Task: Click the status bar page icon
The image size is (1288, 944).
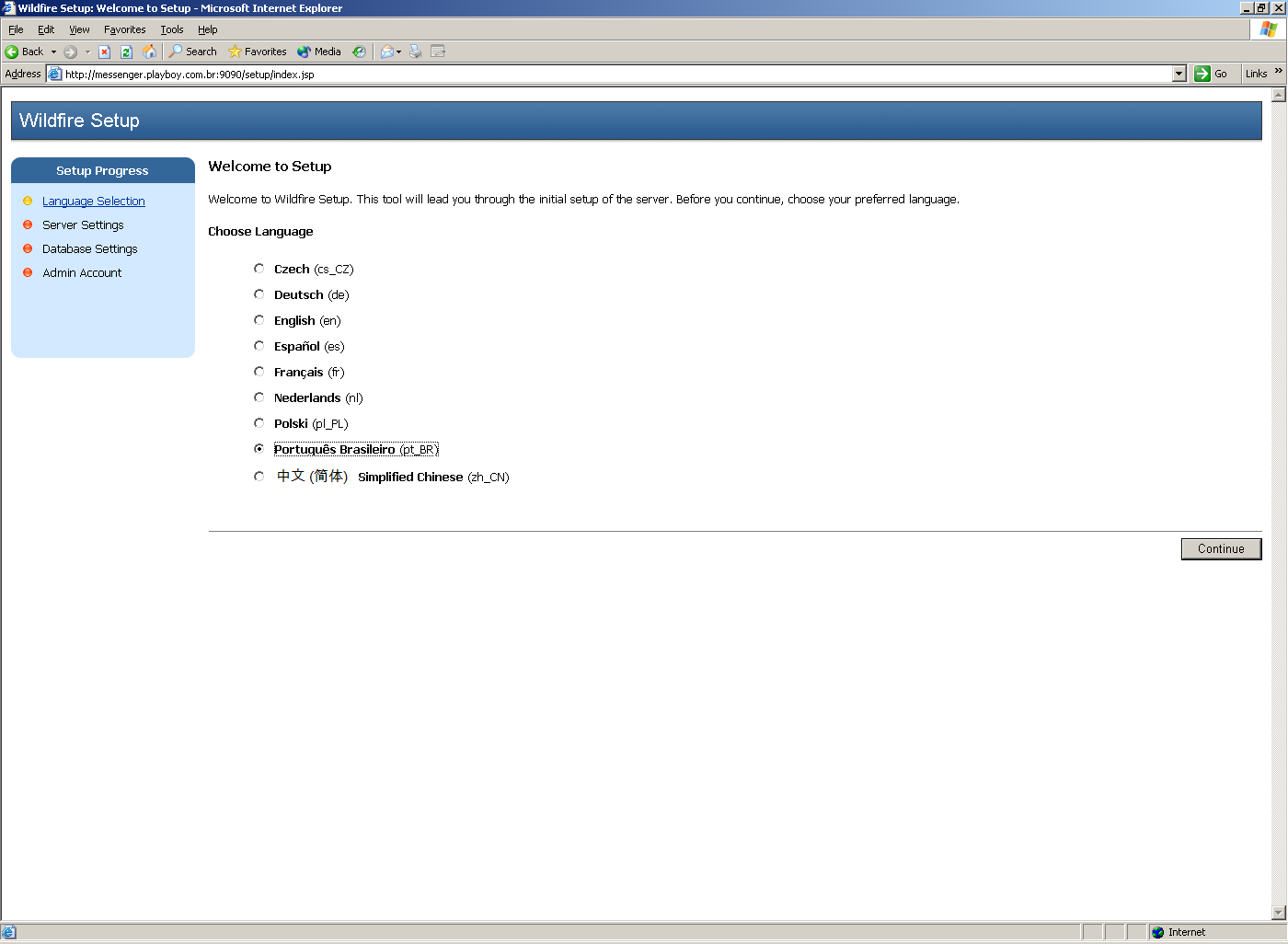Action: [x=9, y=932]
